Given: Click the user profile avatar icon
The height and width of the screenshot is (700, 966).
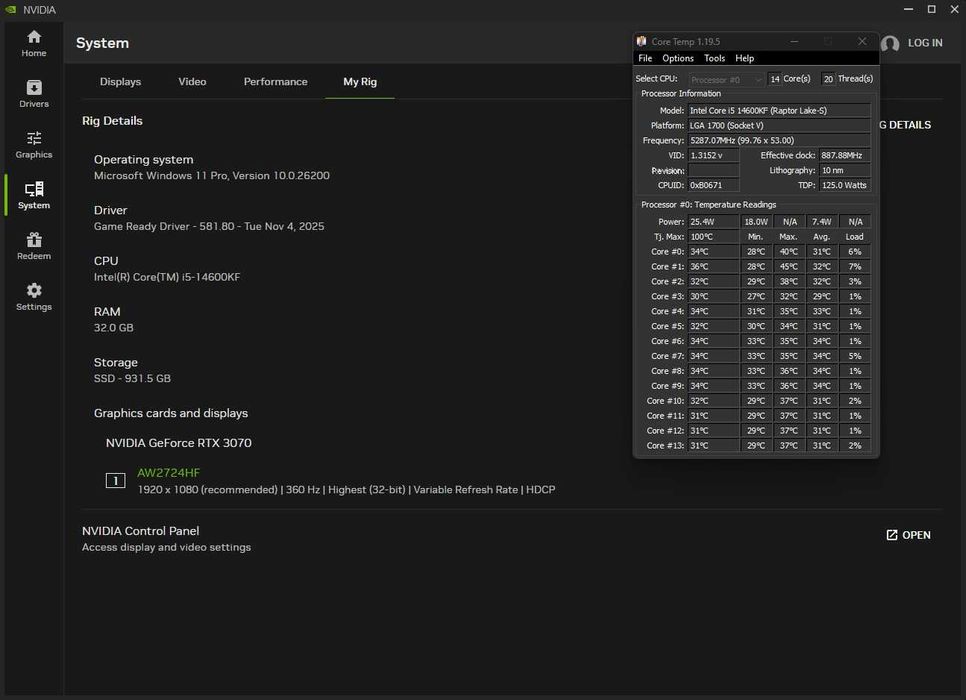Looking at the screenshot, I should 890,44.
